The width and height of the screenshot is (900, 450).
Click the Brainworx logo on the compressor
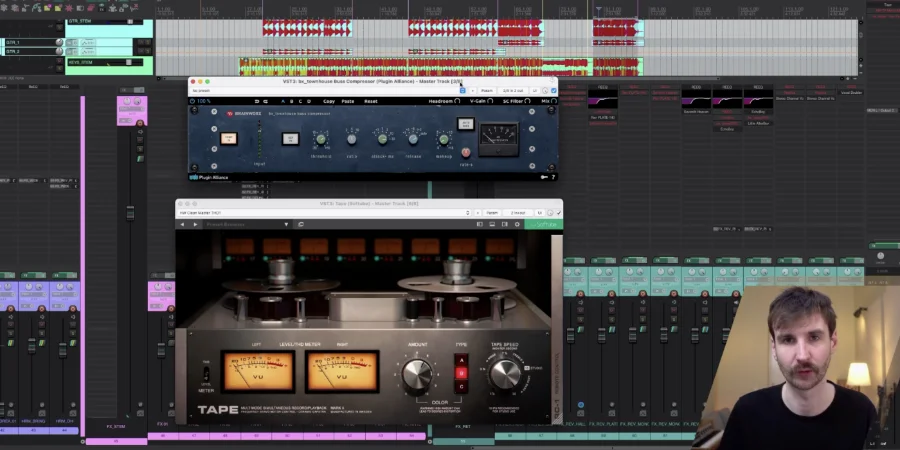click(x=243, y=114)
